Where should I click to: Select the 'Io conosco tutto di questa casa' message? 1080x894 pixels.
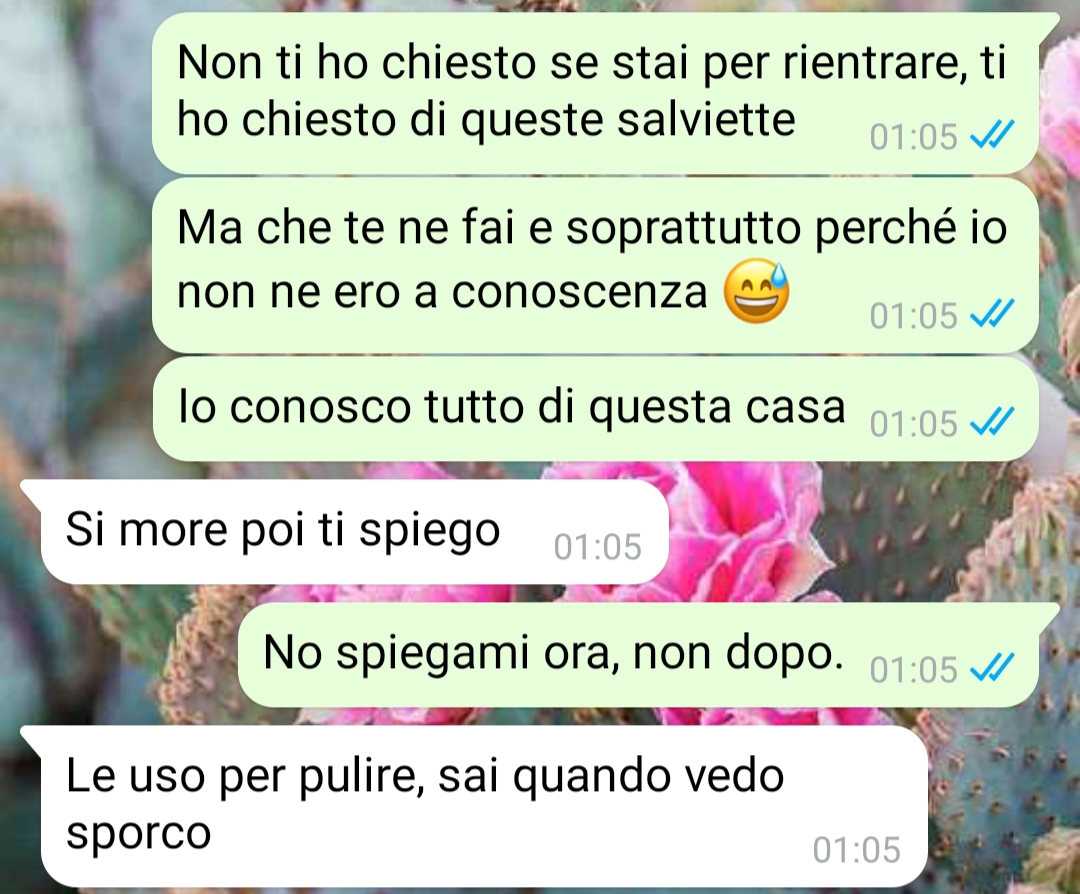pyautogui.click(x=595, y=408)
